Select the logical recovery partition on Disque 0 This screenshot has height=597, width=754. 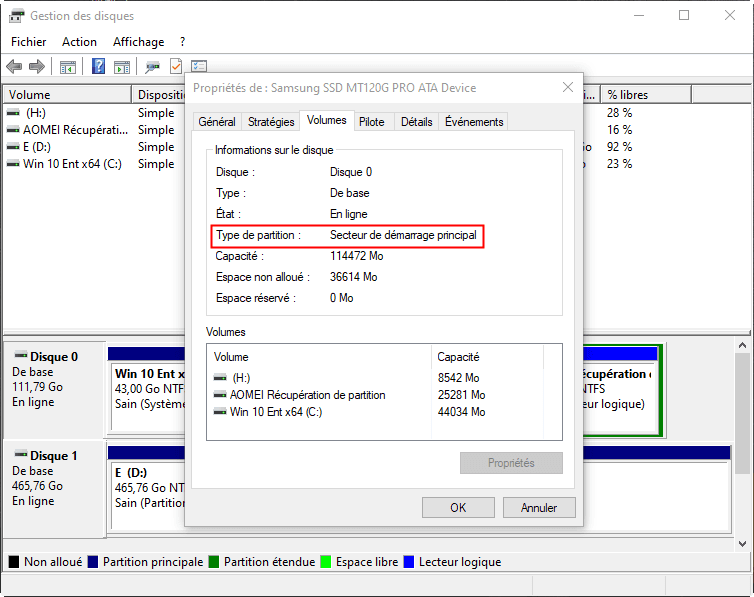620,389
